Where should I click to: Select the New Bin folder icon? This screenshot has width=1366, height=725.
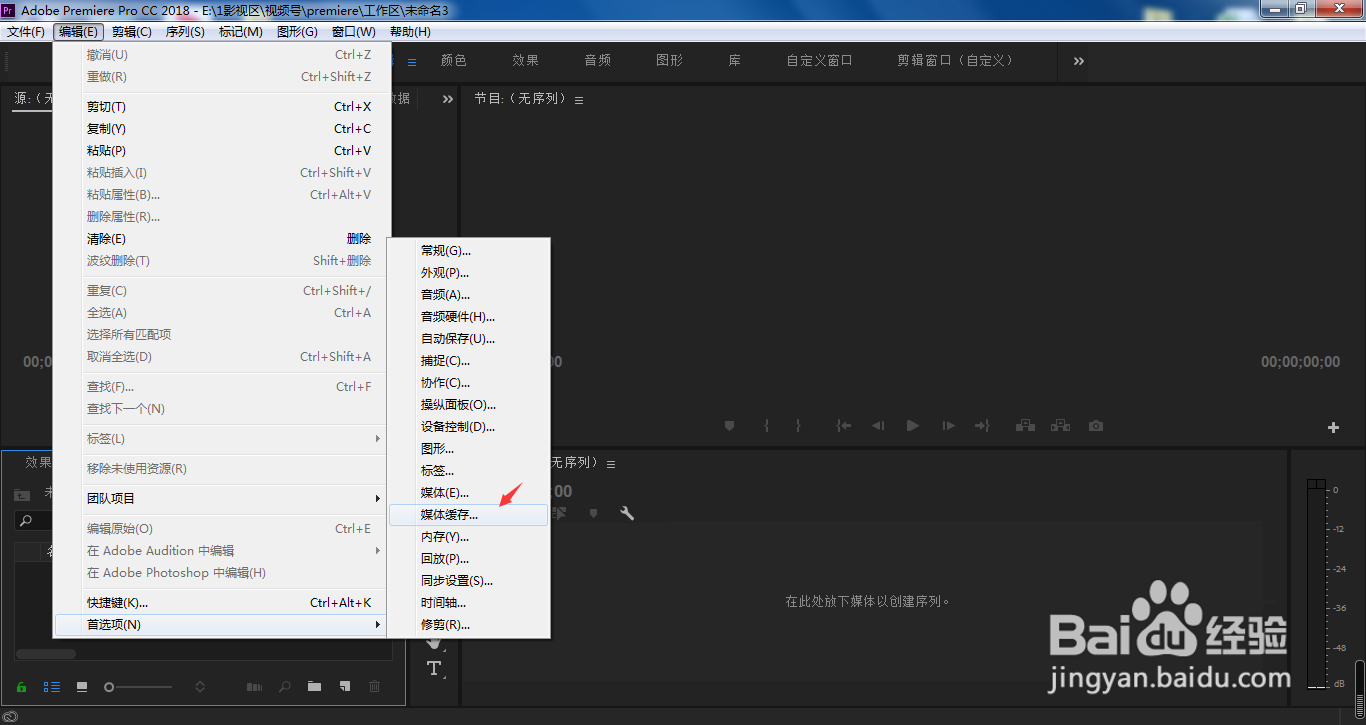pyautogui.click(x=314, y=687)
